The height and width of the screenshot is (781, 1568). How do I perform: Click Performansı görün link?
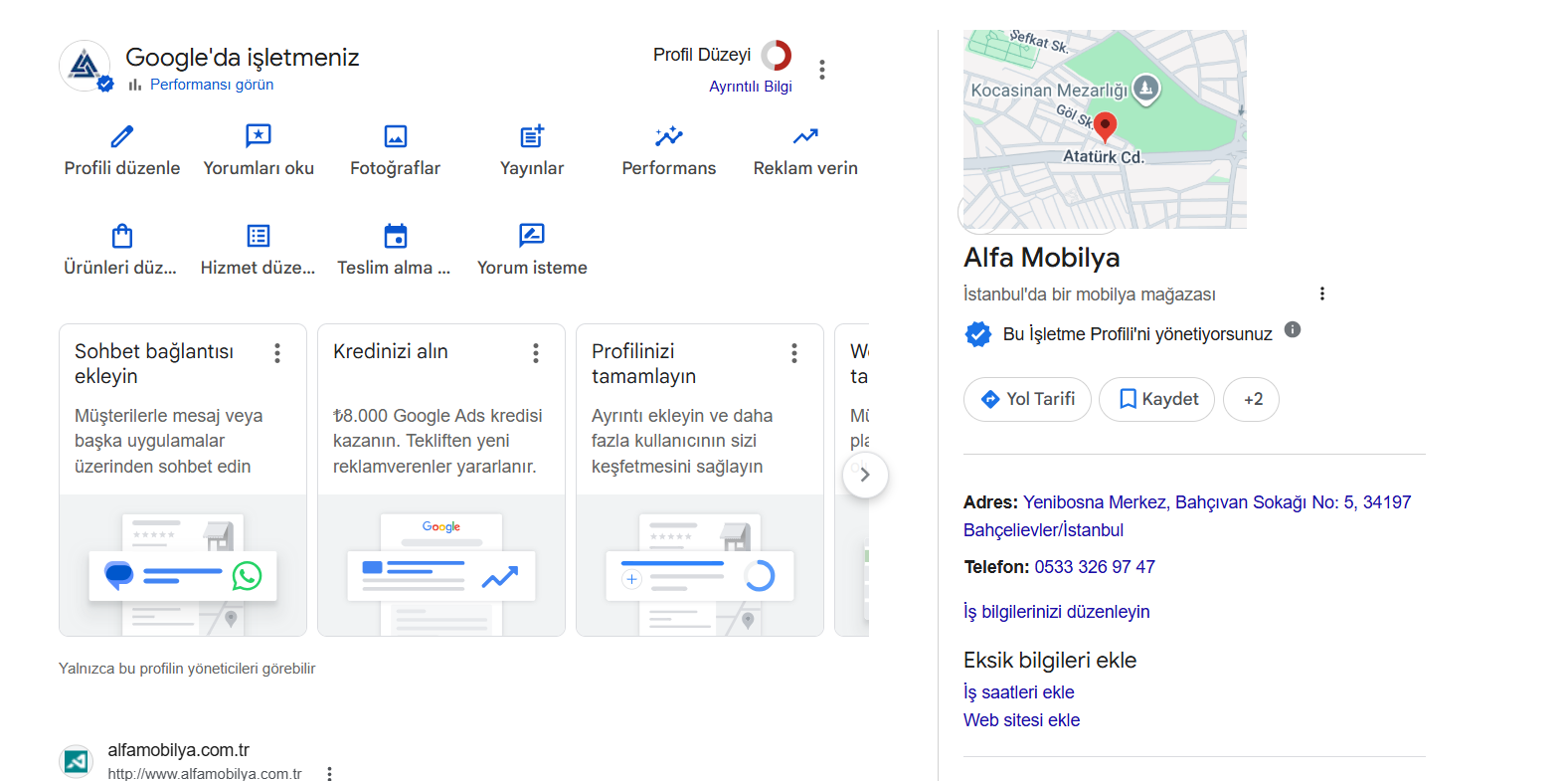tap(212, 85)
